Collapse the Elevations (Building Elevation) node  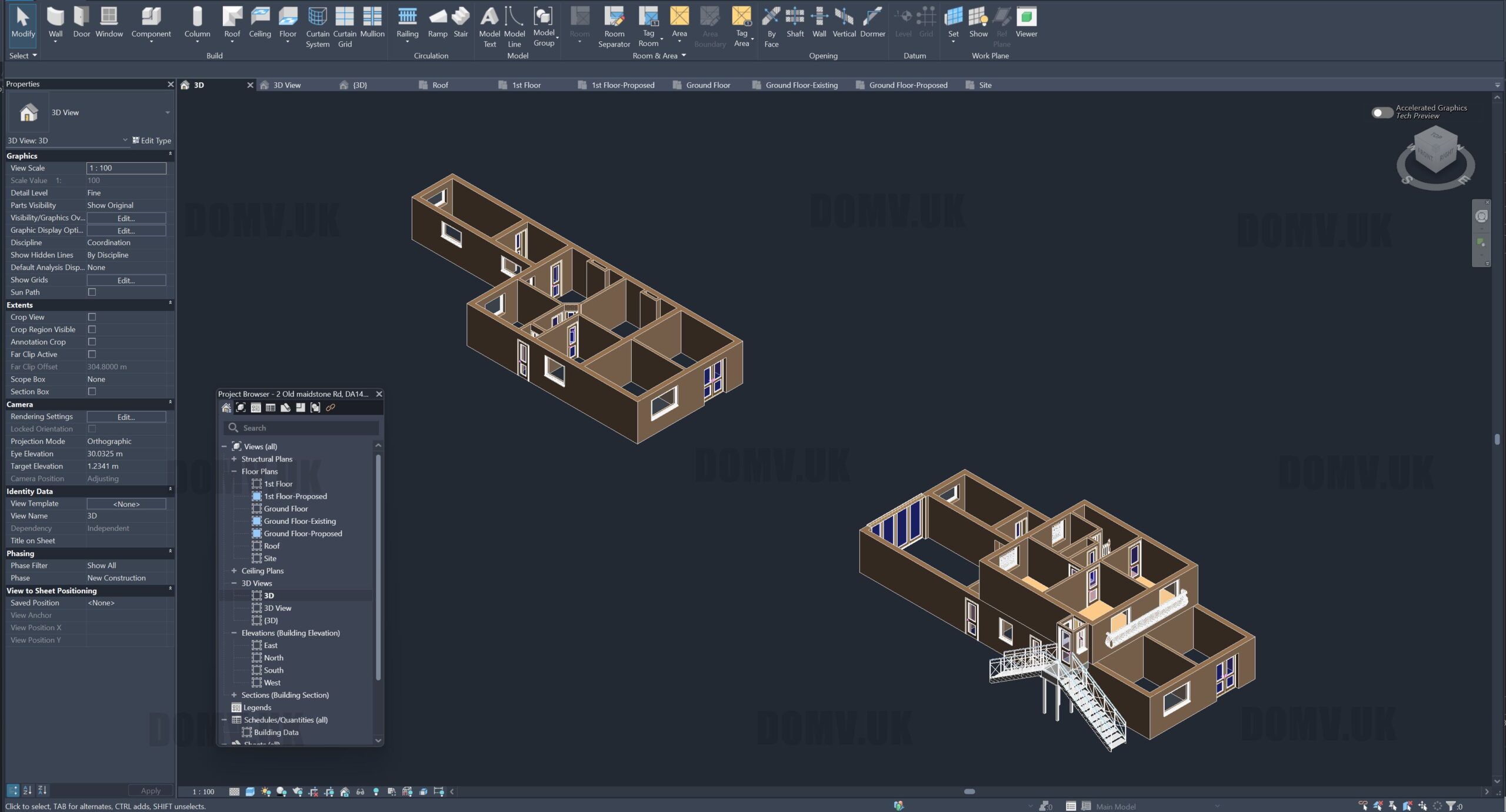(234, 633)
